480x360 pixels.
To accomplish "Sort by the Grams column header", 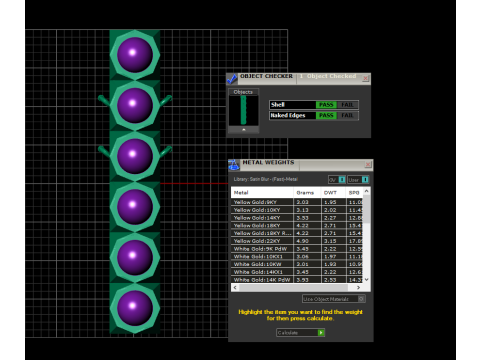I will (307, 193).
